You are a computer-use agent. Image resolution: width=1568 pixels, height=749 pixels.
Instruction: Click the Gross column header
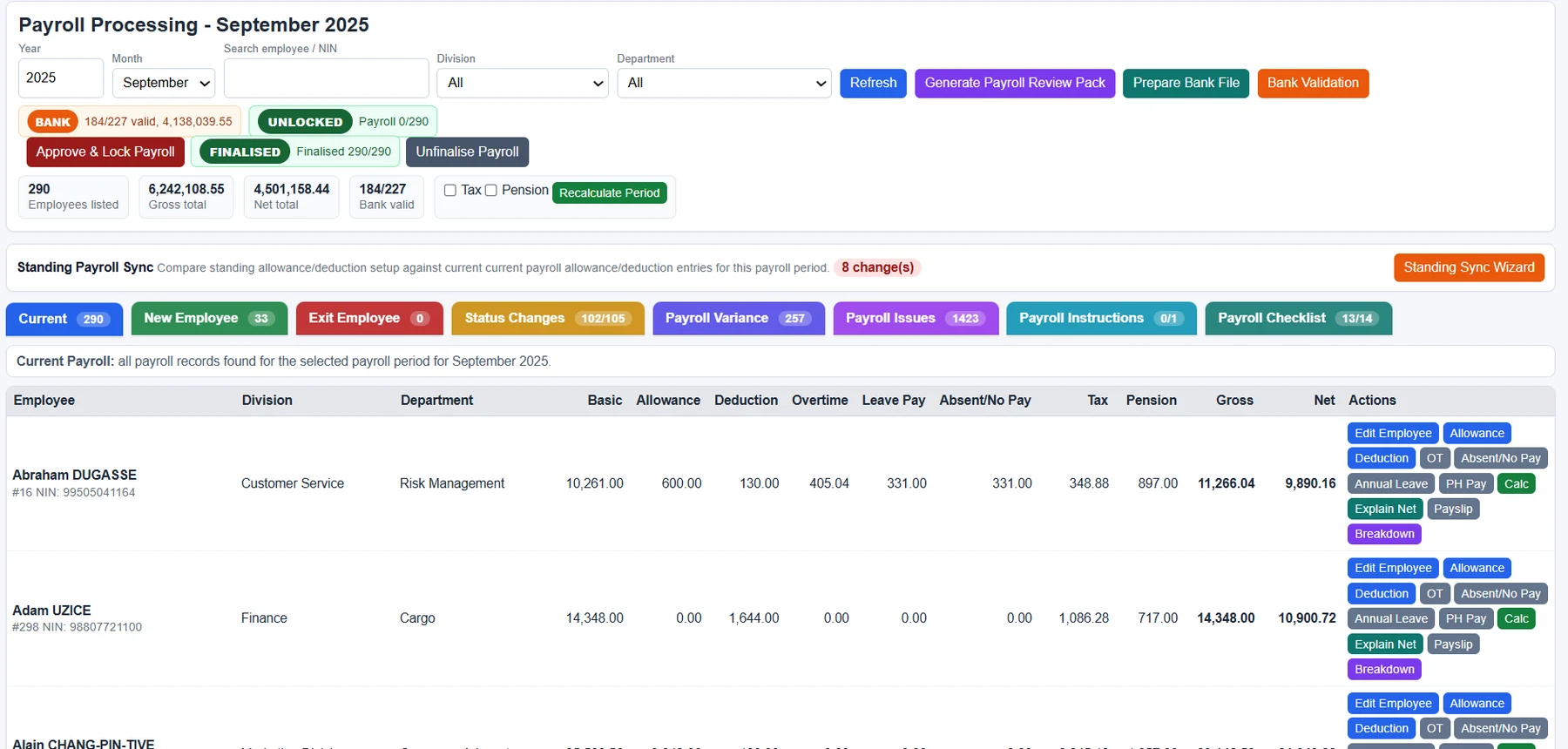pos(1234,401)
